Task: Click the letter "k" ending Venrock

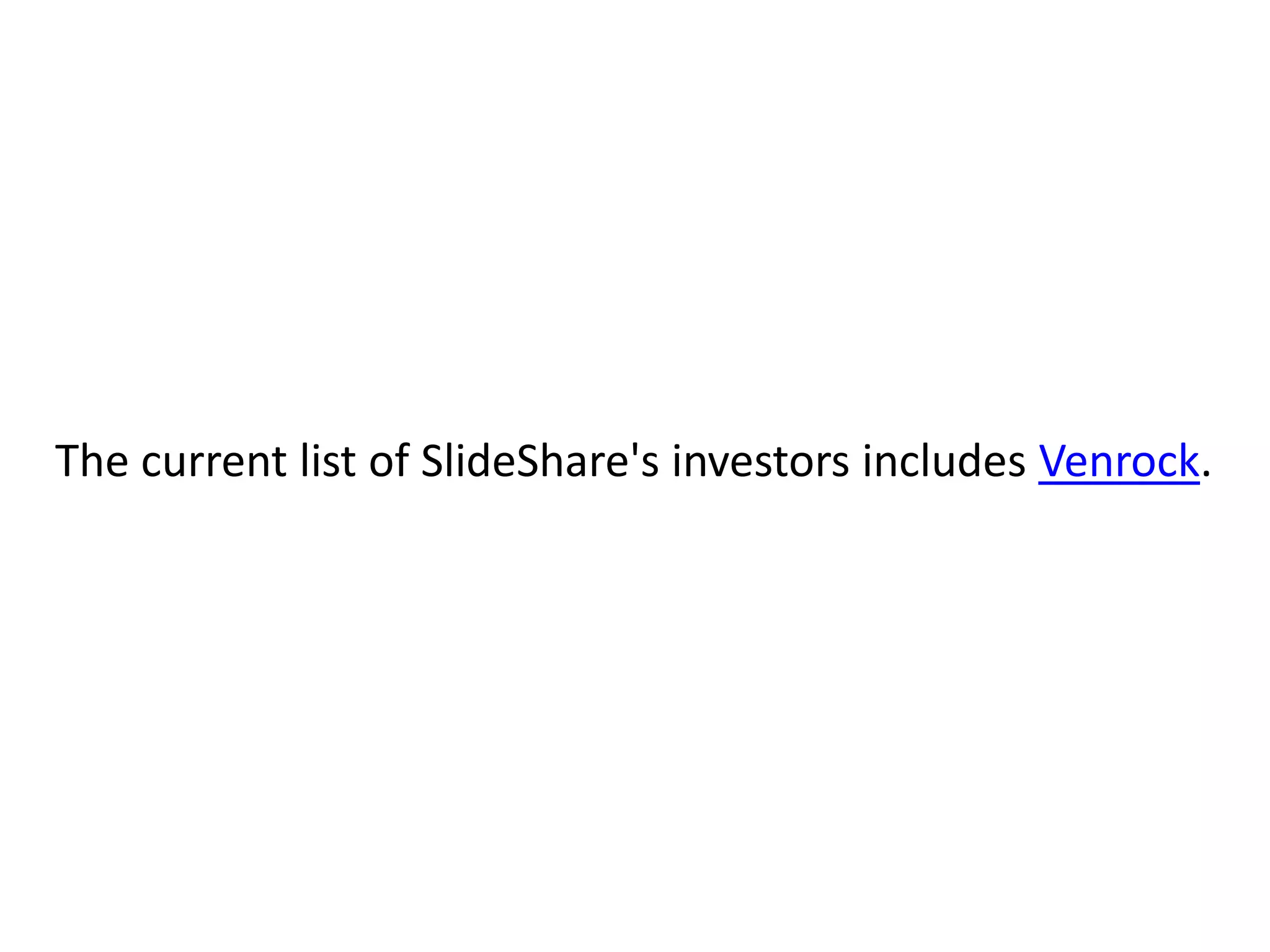Action: (x=1188, y=461)
